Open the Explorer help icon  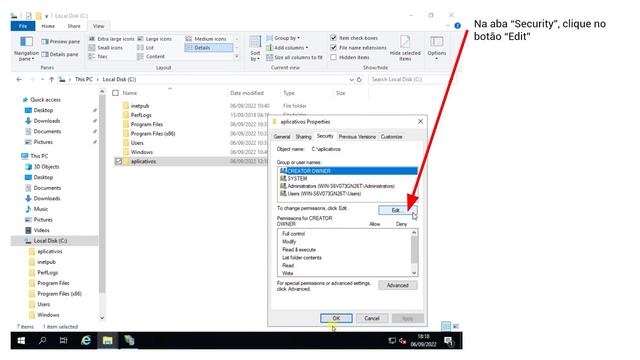point(458,26)
